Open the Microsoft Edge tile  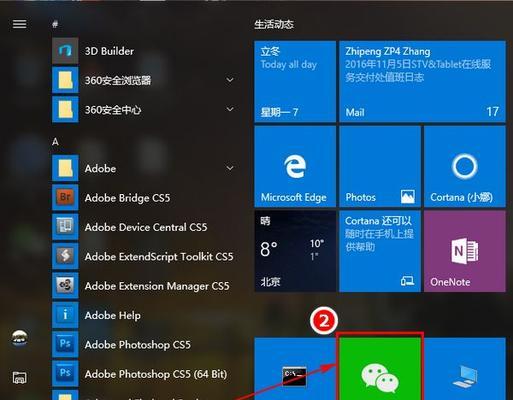pos(295,166)
